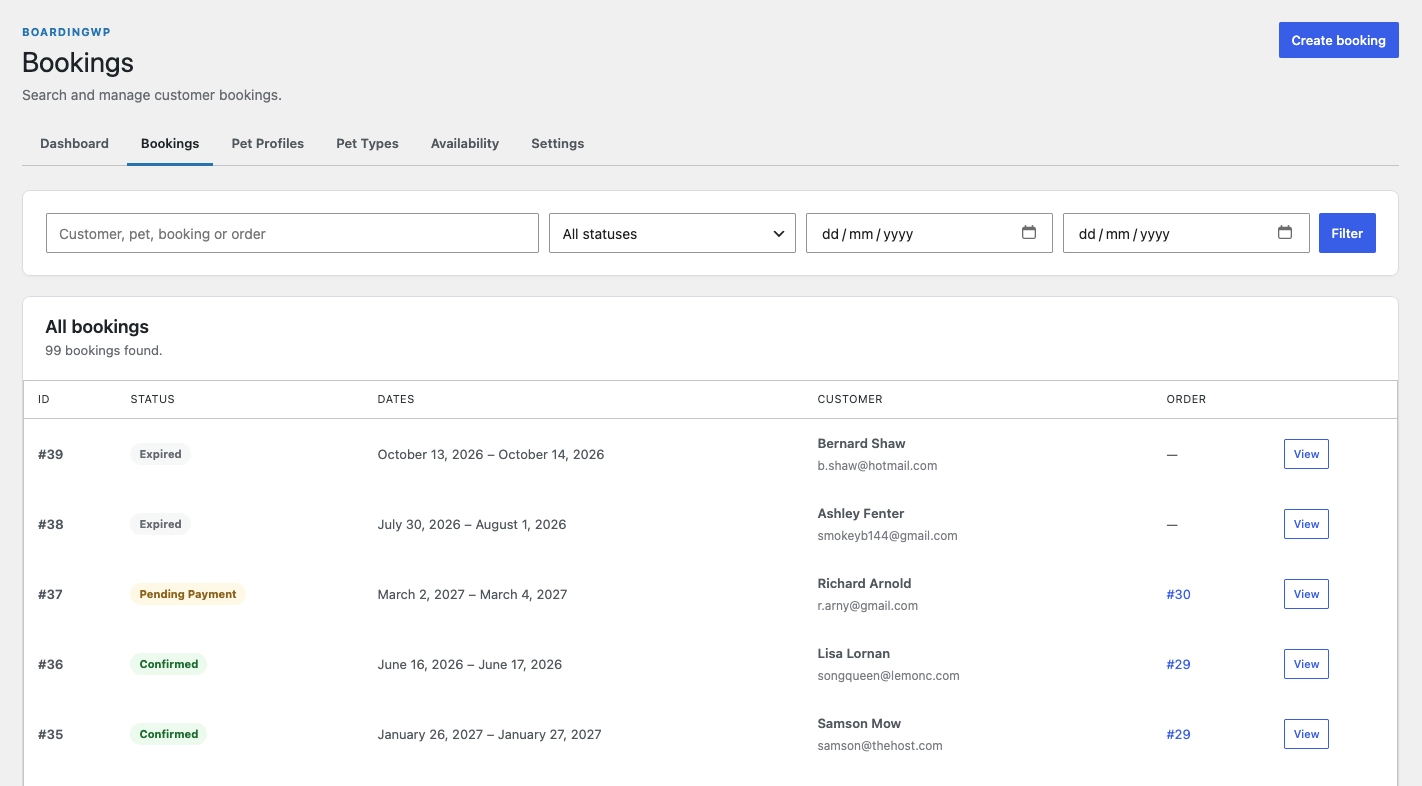Click dates January 26, 2027 – January 27, 2027
1422x786 pixels.
[x=490, y=734]
